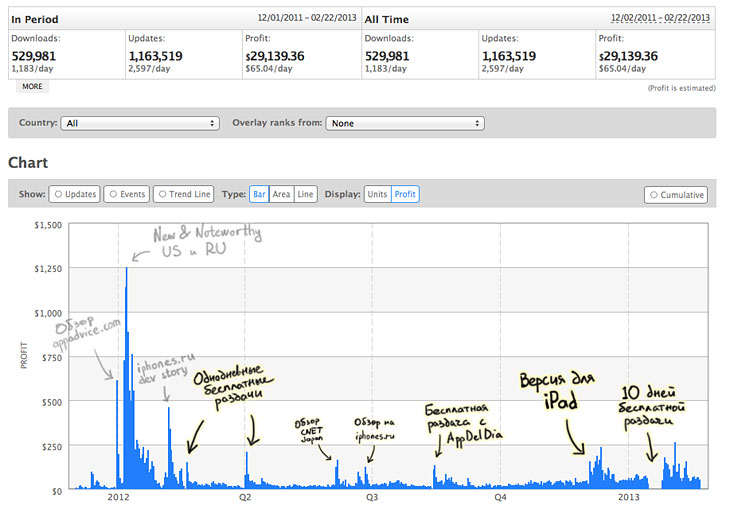Click In Period updates value 1,163,519
730x509 pixels.
(x=155, y=56)
